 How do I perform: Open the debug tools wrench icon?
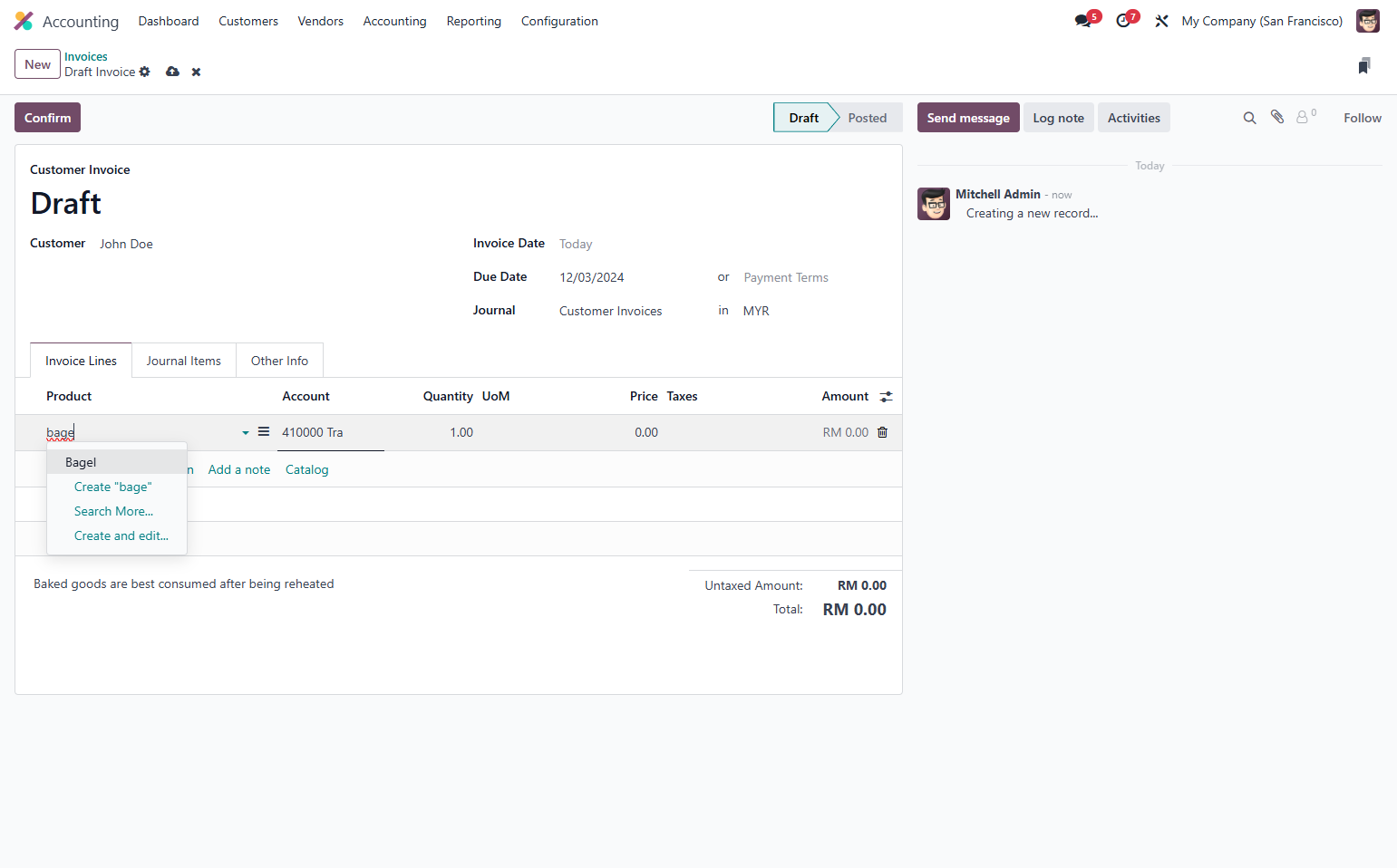(x=1161, y=21)
